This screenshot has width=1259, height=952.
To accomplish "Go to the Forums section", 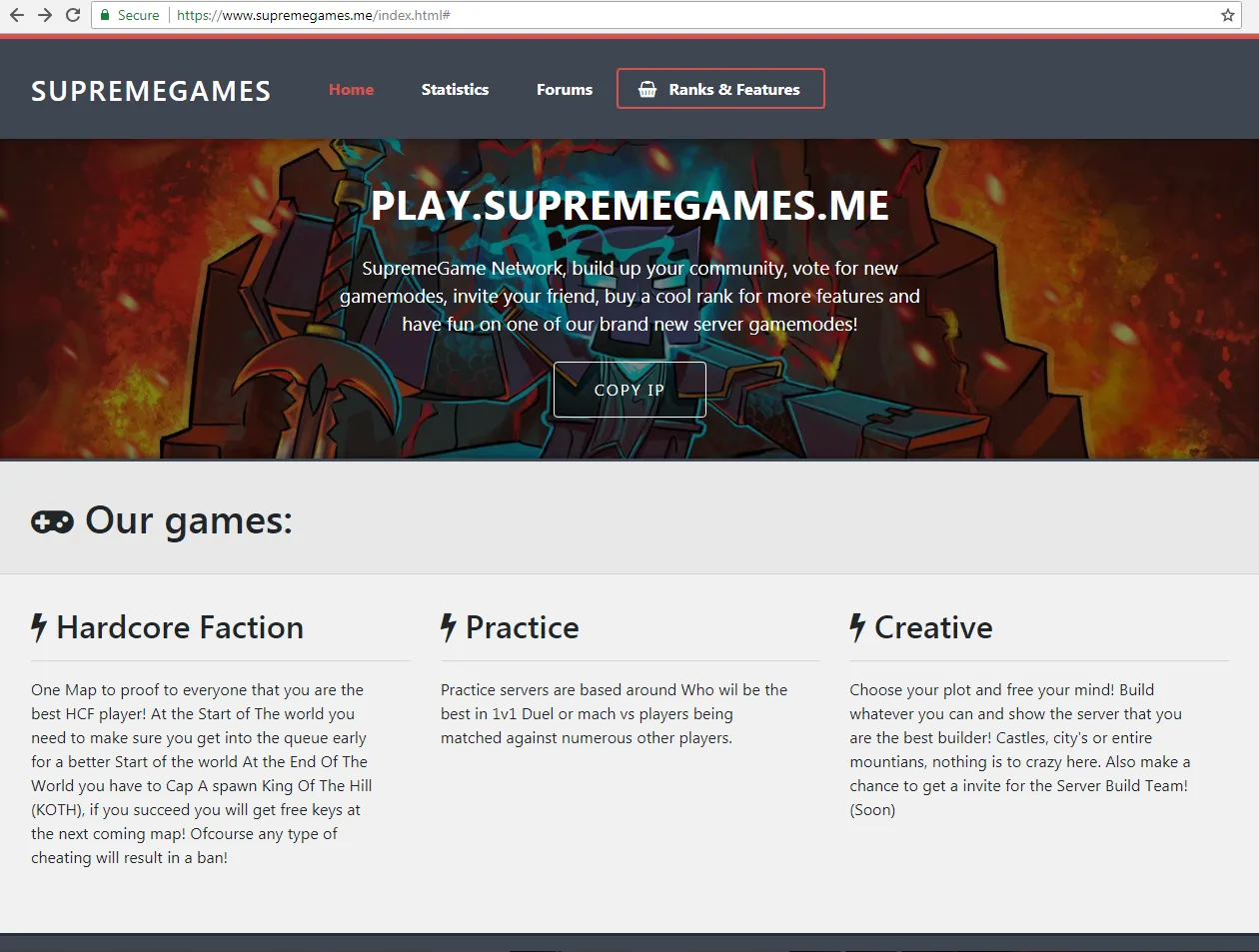I will click(x=565, y=89).
